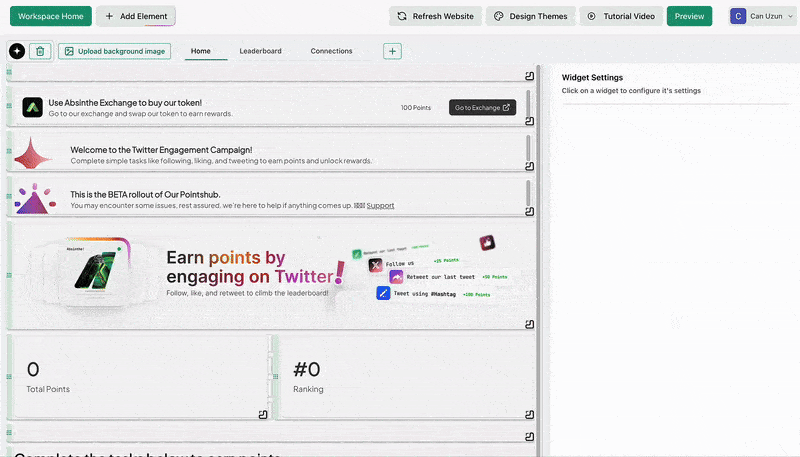Click drag grip of the Total Points widget

click(x=9, y=376)
